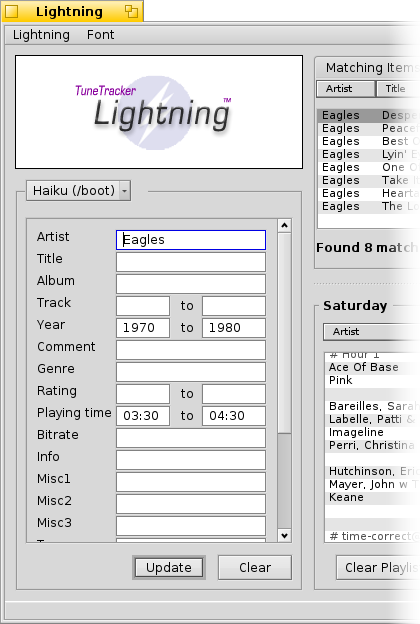Select Ace Of Base in Saturday playlist
Image resolution: width=420 pixels, height=624 pixels.
click(x=372, y=367)
